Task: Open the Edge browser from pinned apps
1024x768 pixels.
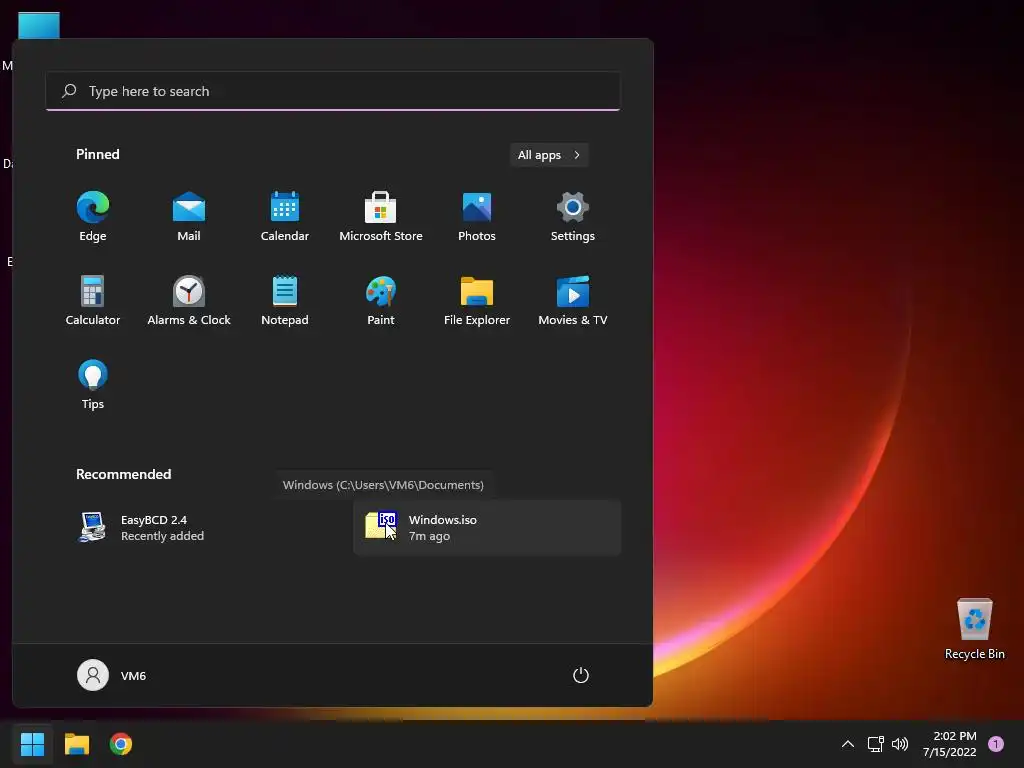Action: pos(93,216)
